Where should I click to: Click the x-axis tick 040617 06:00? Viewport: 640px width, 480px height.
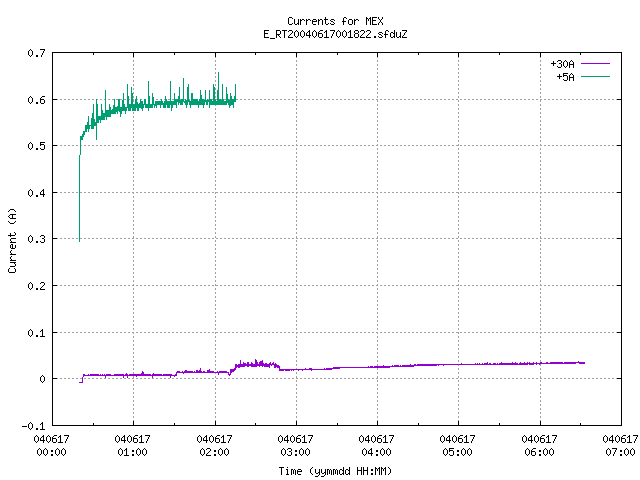[539, 446]
